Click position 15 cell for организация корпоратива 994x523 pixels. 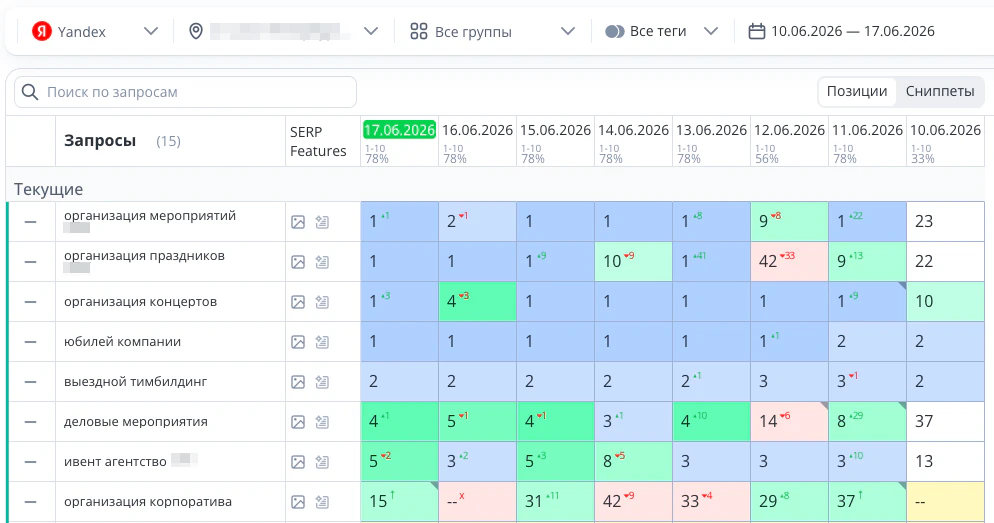point(399,501)
